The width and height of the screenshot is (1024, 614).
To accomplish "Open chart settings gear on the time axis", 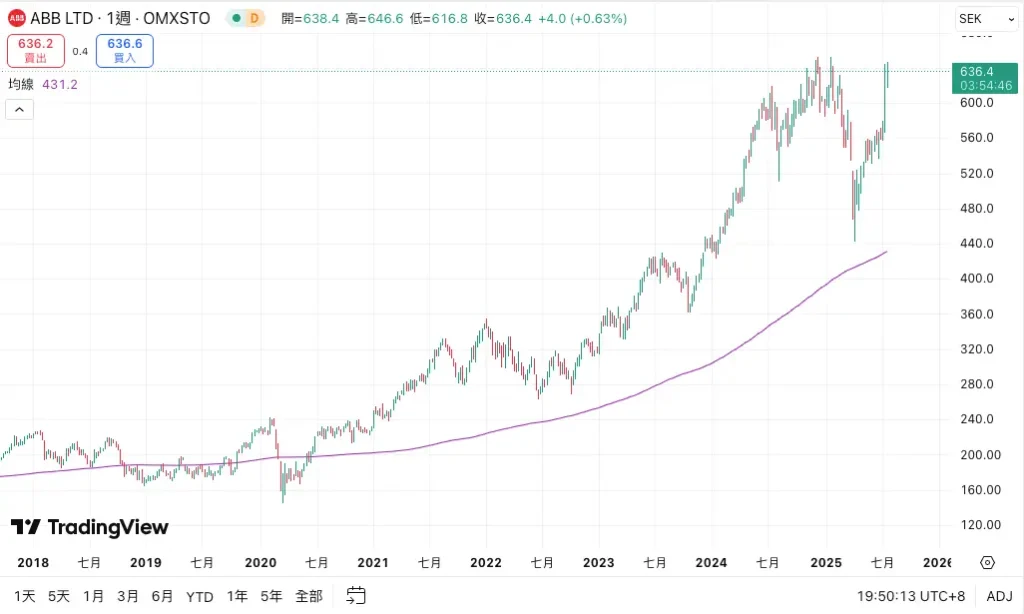I will 987,562.
